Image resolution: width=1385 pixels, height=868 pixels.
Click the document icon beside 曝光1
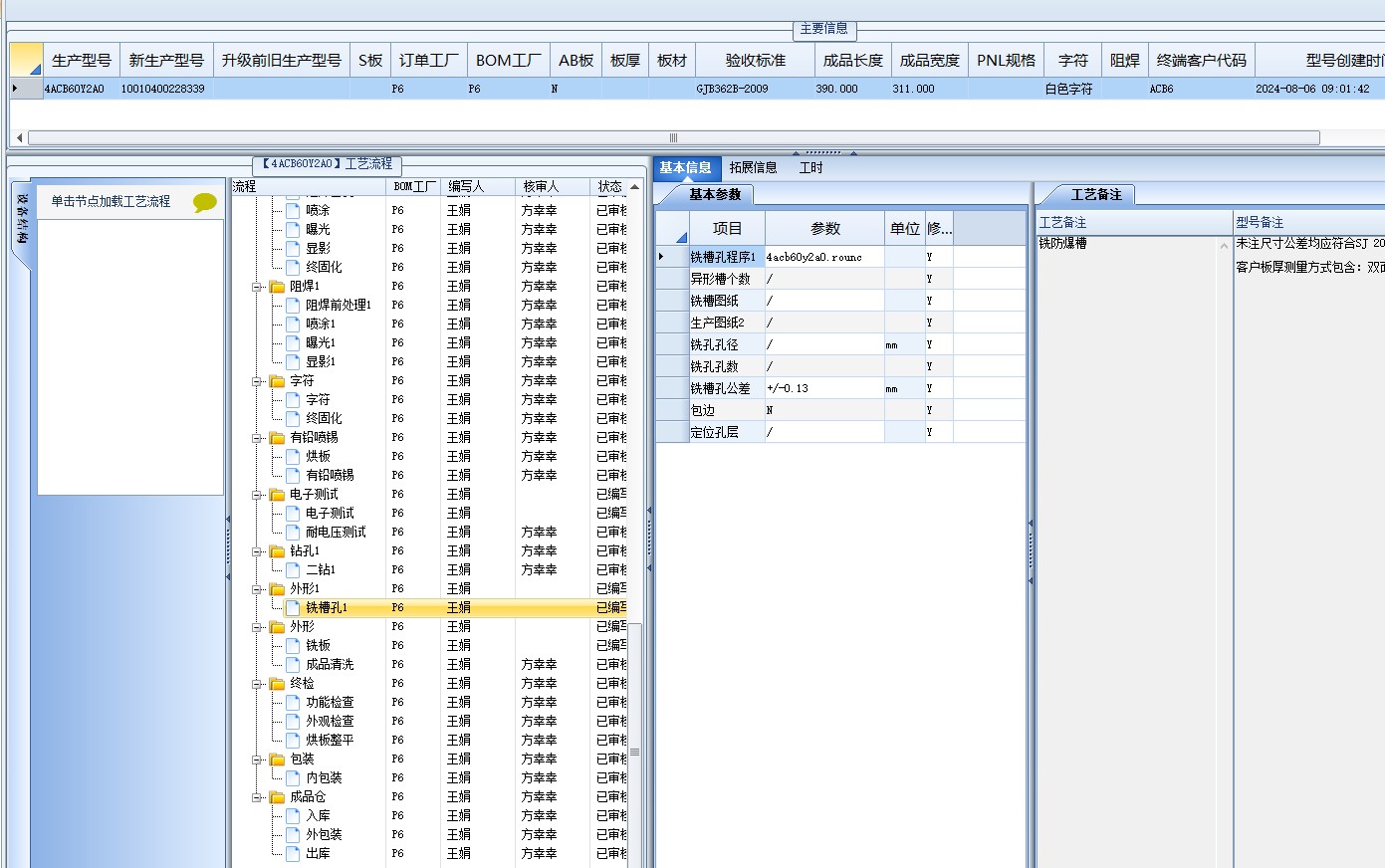(293, 342)
